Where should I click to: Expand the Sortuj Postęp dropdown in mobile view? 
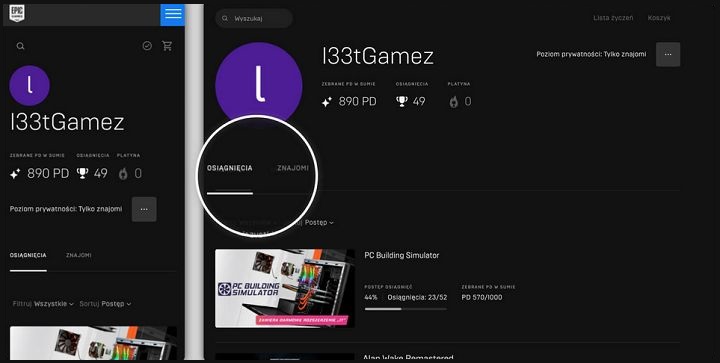[105, 304]
